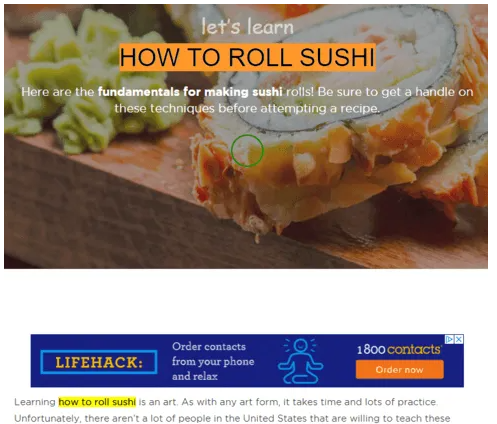Click 'United States' in the paragraph
The height and width of the screenshot is (424, 497).
click(274, 418)
